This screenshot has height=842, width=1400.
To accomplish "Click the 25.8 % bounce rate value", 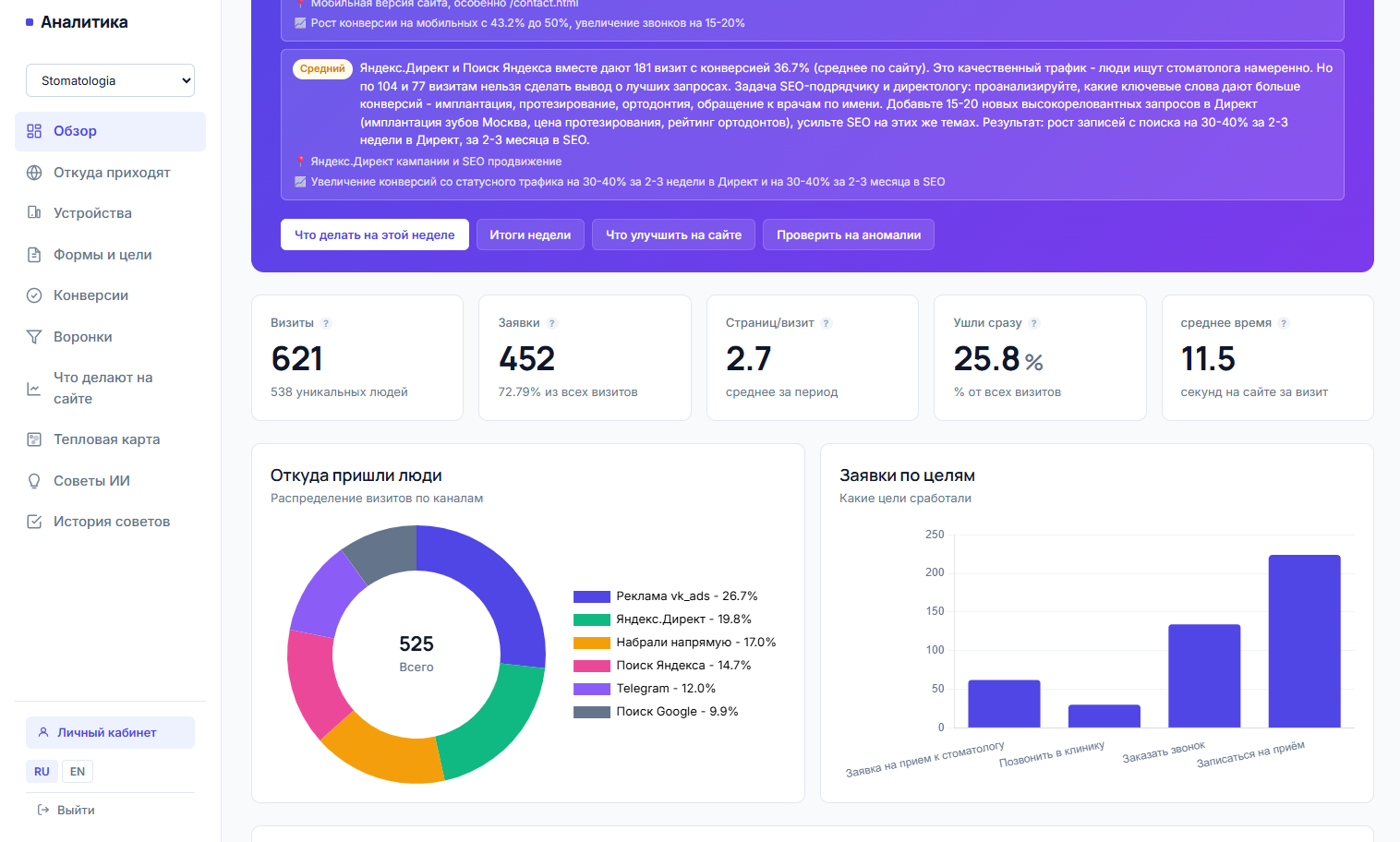I will pos(998,358).
